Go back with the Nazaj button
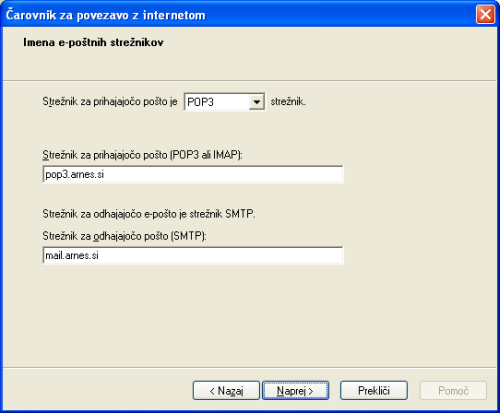The height and width of the screenshot is (413, 500). click(x=226, y=390)
